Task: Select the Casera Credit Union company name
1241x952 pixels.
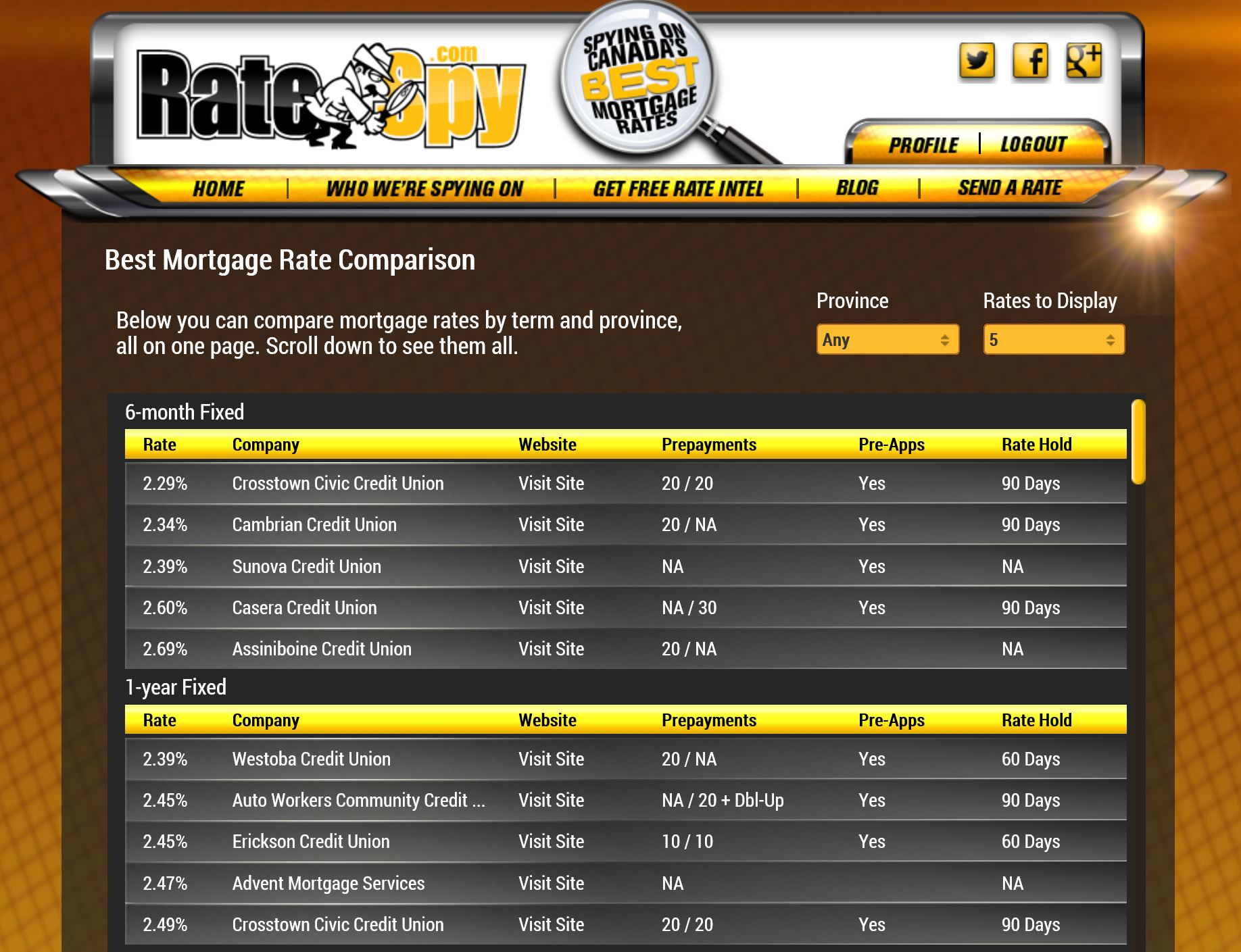Action: (x=304, y=607)
